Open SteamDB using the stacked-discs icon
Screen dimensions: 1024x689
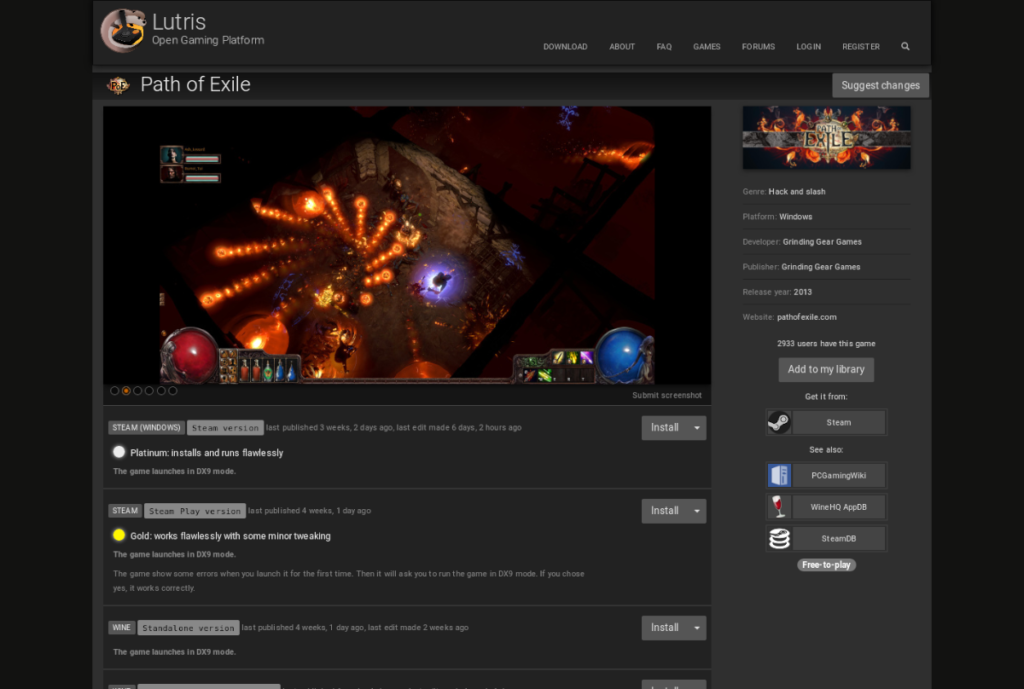click(778, 538)
